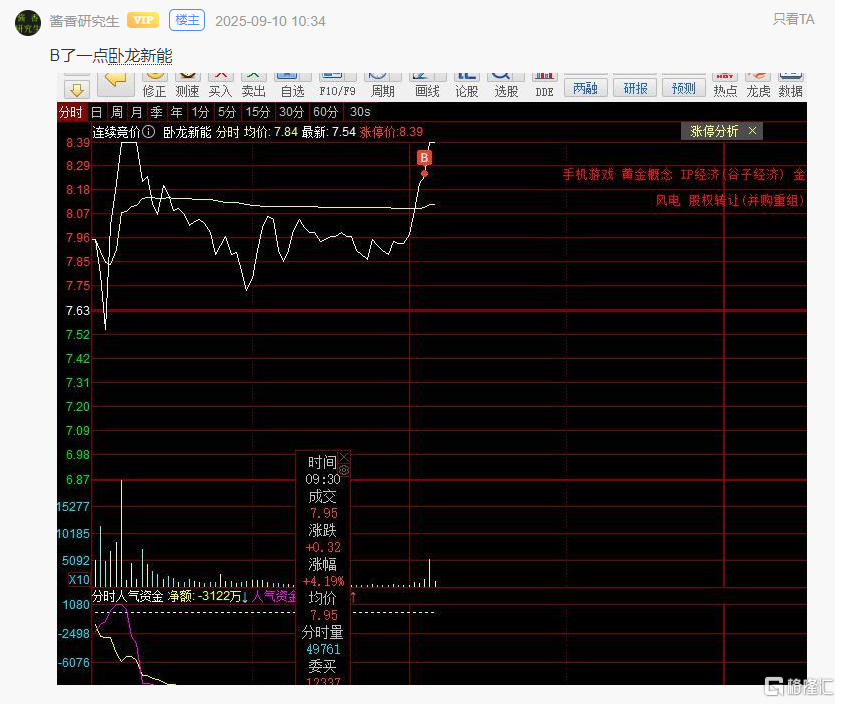Select the 画线 drawing tool
Image resolution: width=841 pixels, height=704 pixels.
point(427,82)
